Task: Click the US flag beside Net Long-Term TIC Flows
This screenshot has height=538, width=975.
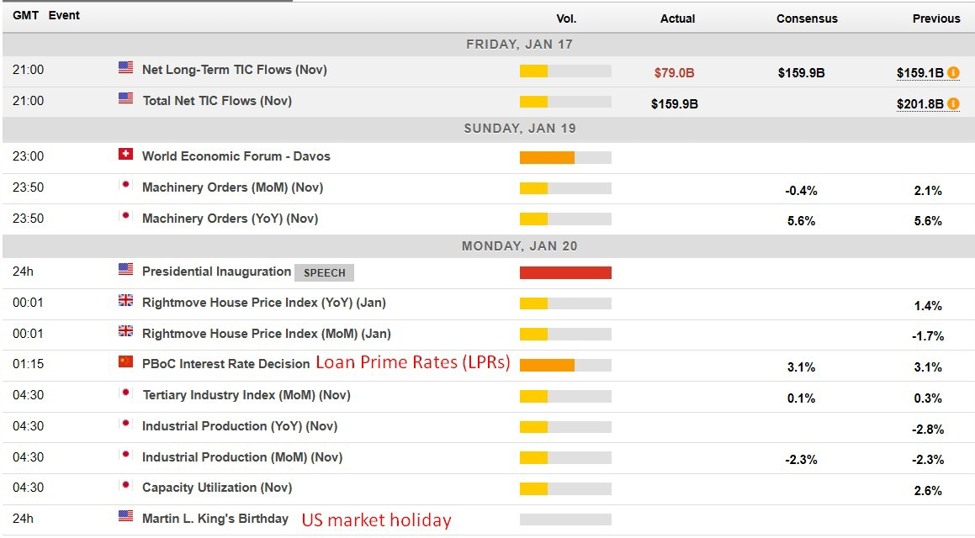Action: point(125,68)
